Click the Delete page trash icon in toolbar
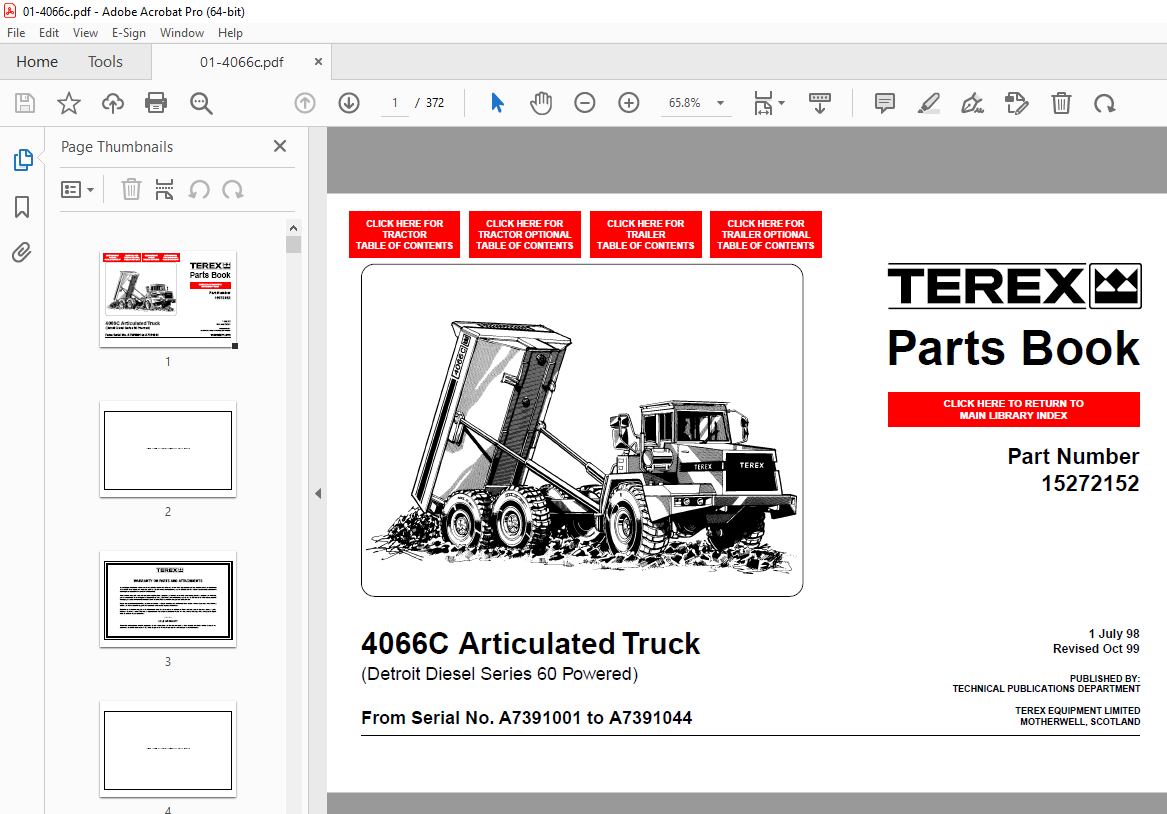This screenshot has height=814, width=1167. 1061,103
